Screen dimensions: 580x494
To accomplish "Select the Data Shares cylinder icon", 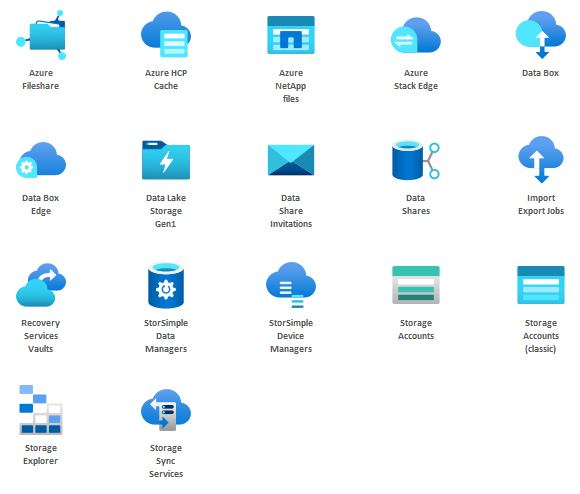I will point(416,160).
